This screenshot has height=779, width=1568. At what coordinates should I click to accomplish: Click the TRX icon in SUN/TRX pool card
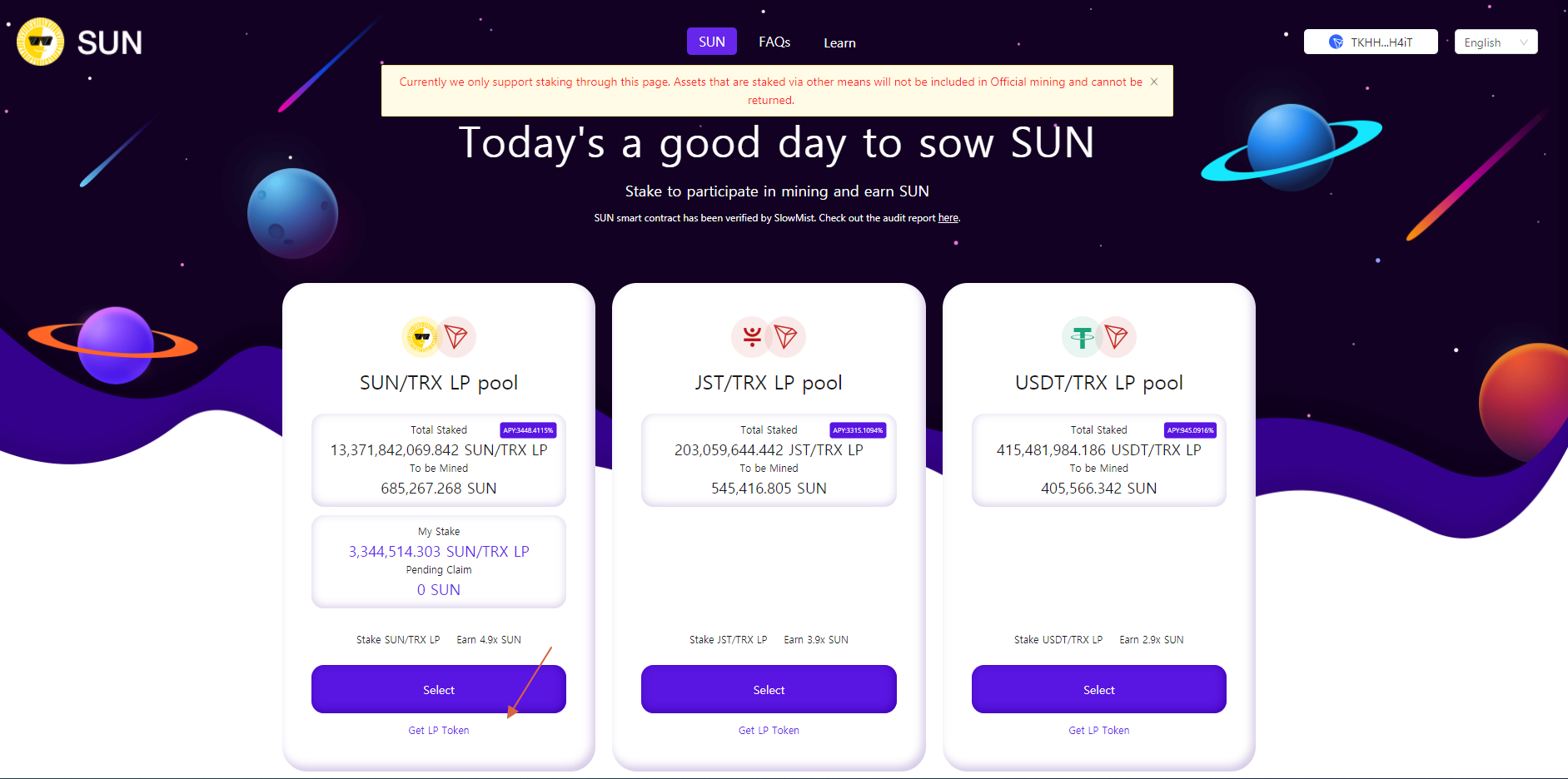pyautogui.click(x=456, y=337)
